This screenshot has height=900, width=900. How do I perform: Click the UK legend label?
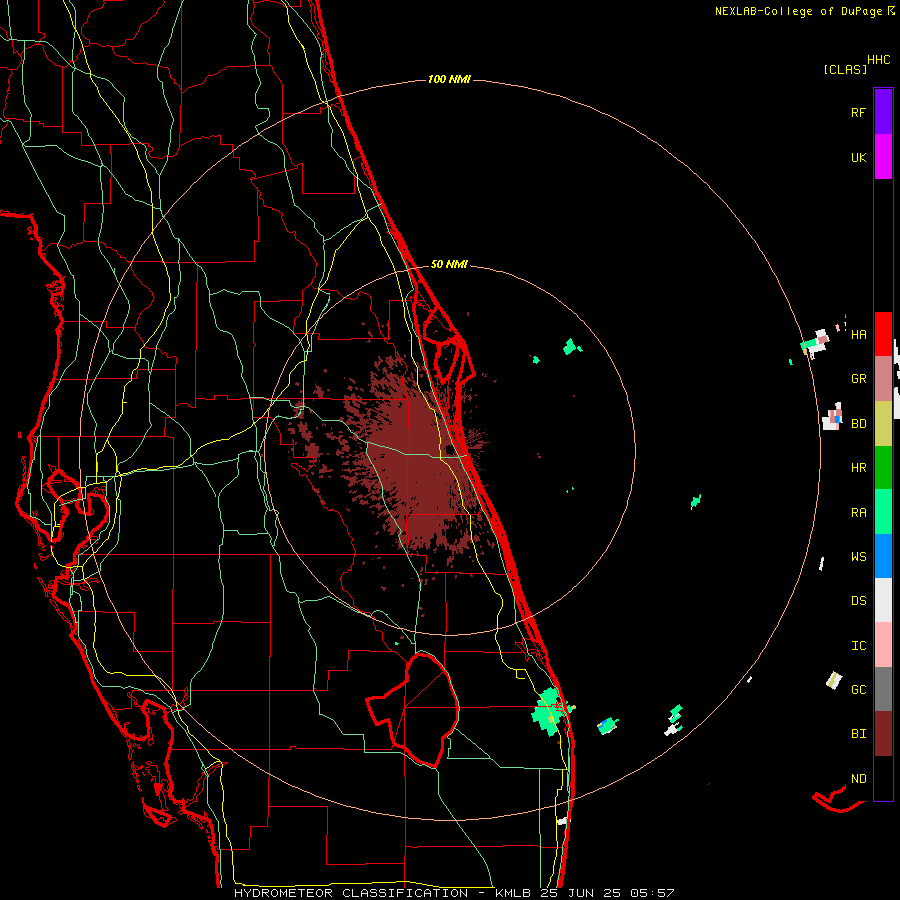click(858, 157)
